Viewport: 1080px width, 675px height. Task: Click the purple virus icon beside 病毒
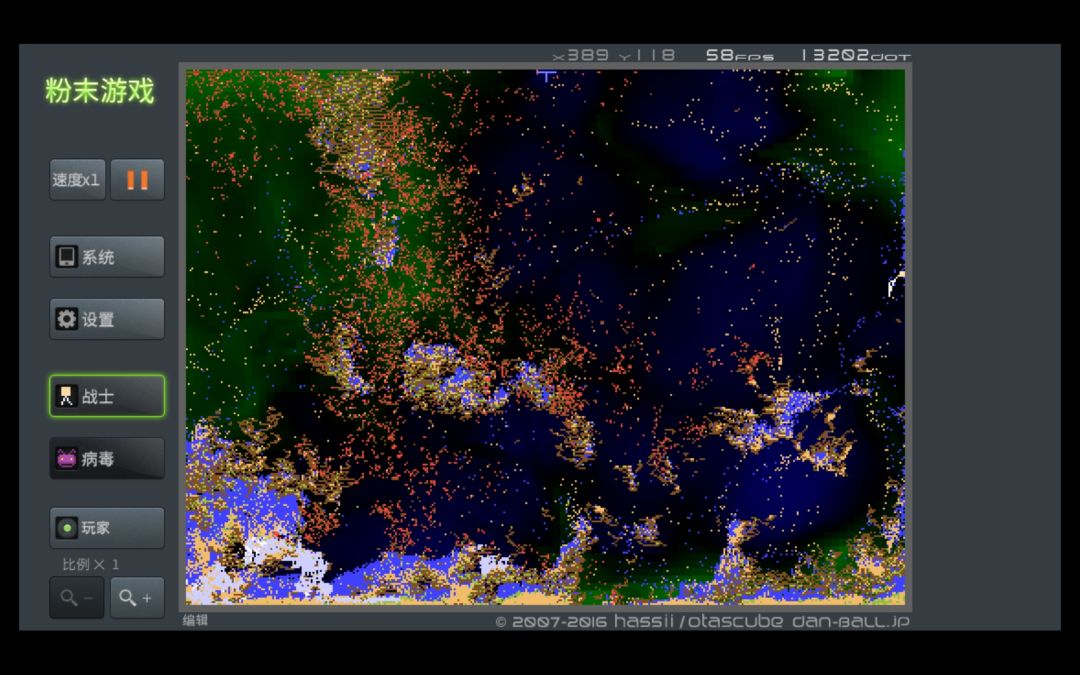click(66, 458)
